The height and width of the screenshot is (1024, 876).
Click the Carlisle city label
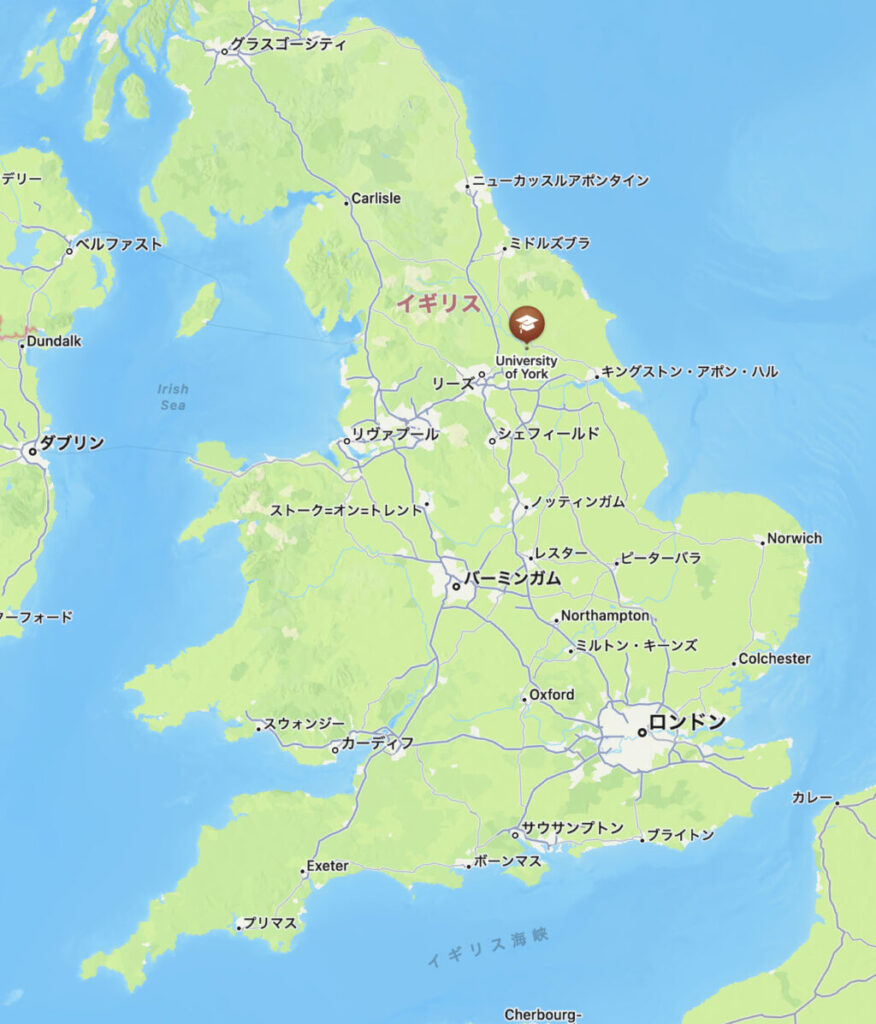click(x=376, y=198)
